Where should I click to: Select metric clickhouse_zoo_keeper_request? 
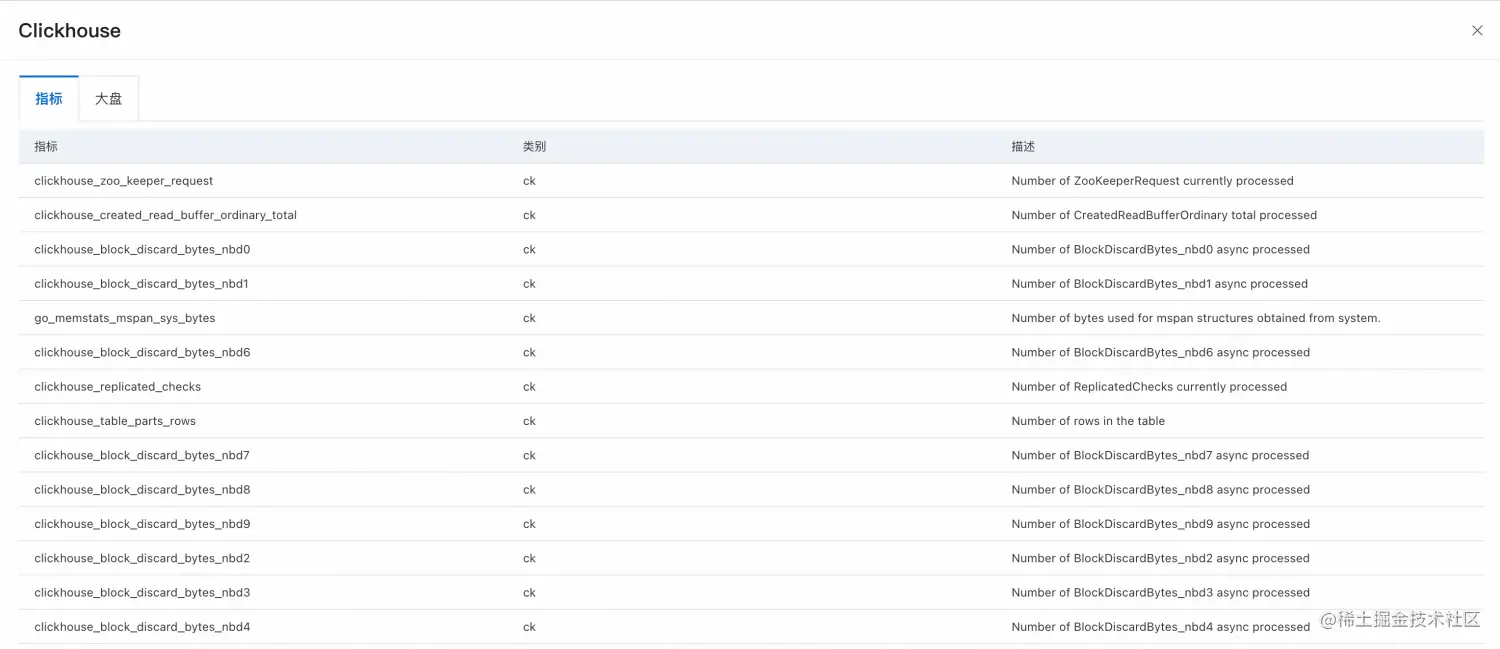coord(124,181)
